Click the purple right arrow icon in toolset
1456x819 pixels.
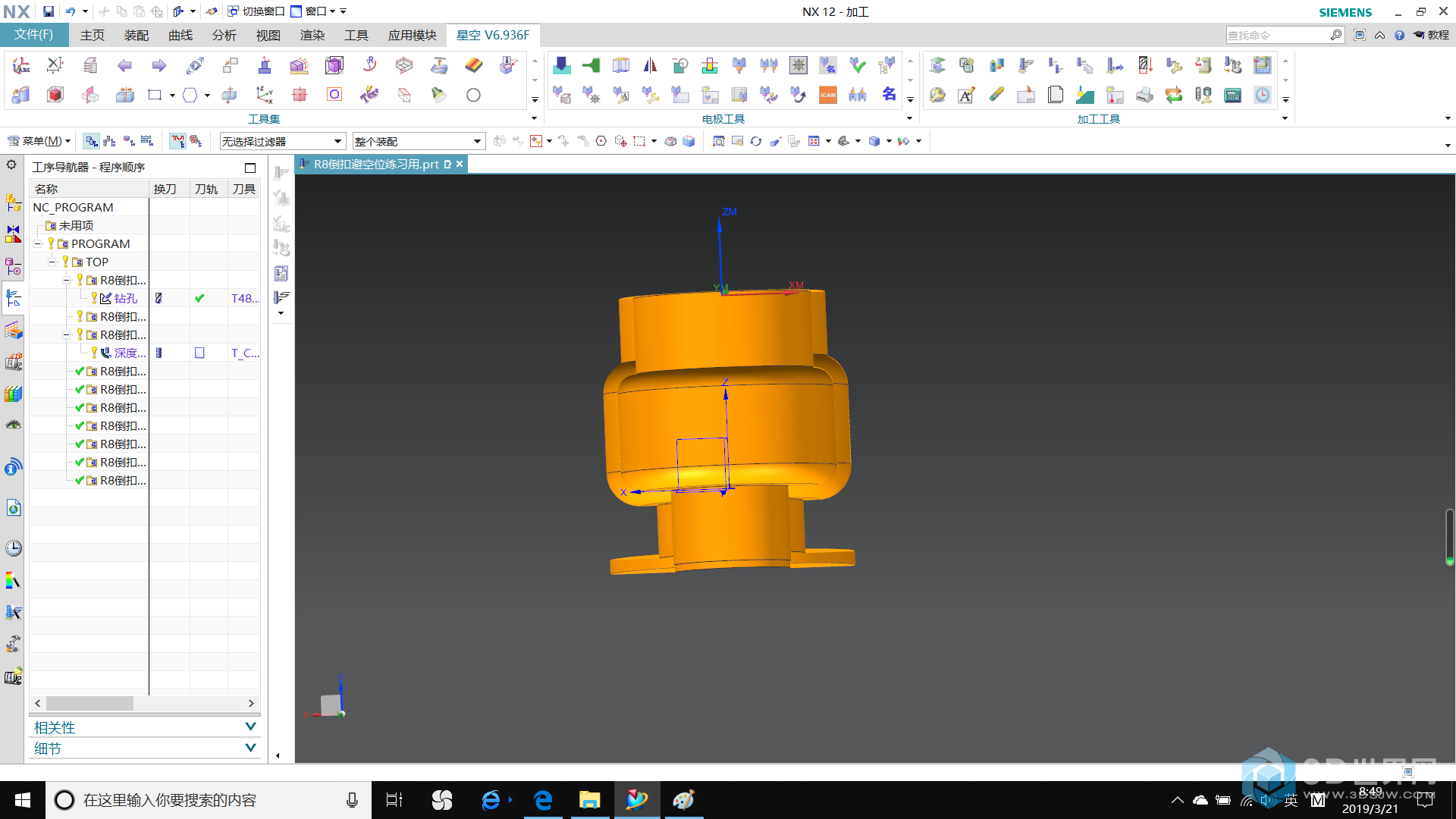pyautogui.click(x=158, y=66)
